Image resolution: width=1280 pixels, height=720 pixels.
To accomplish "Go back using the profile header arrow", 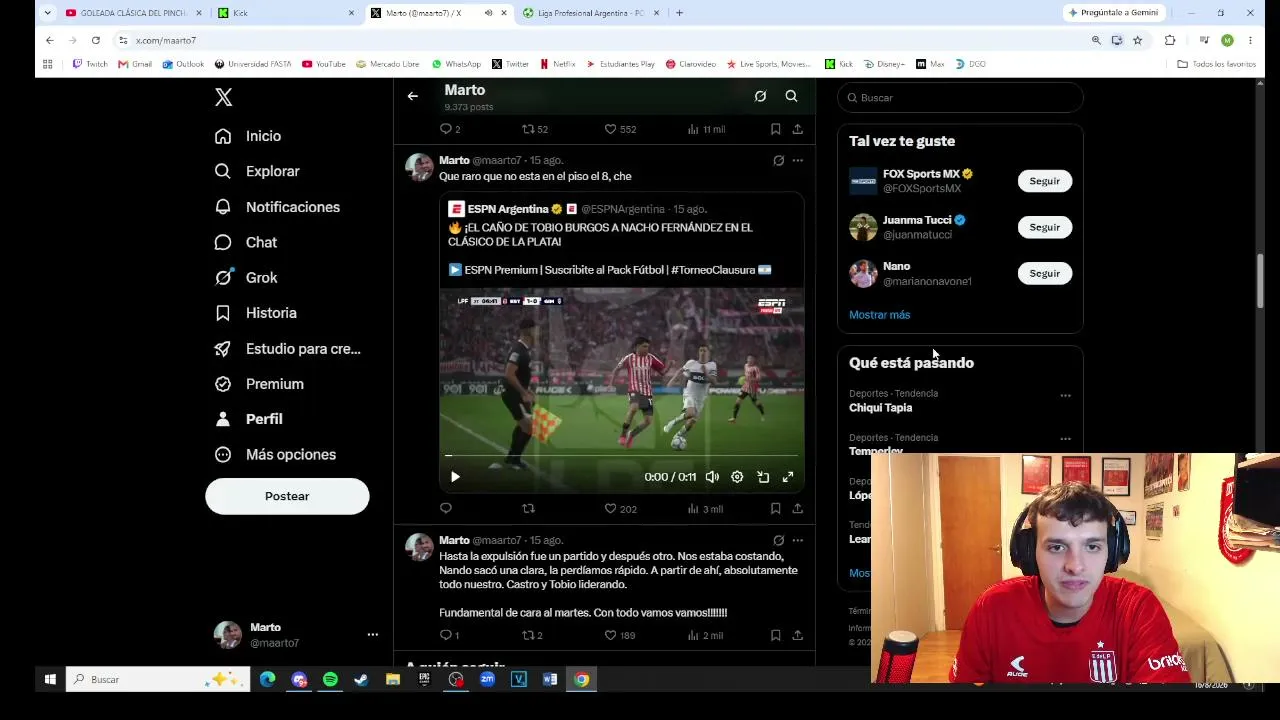I will (x=412, y=96).
